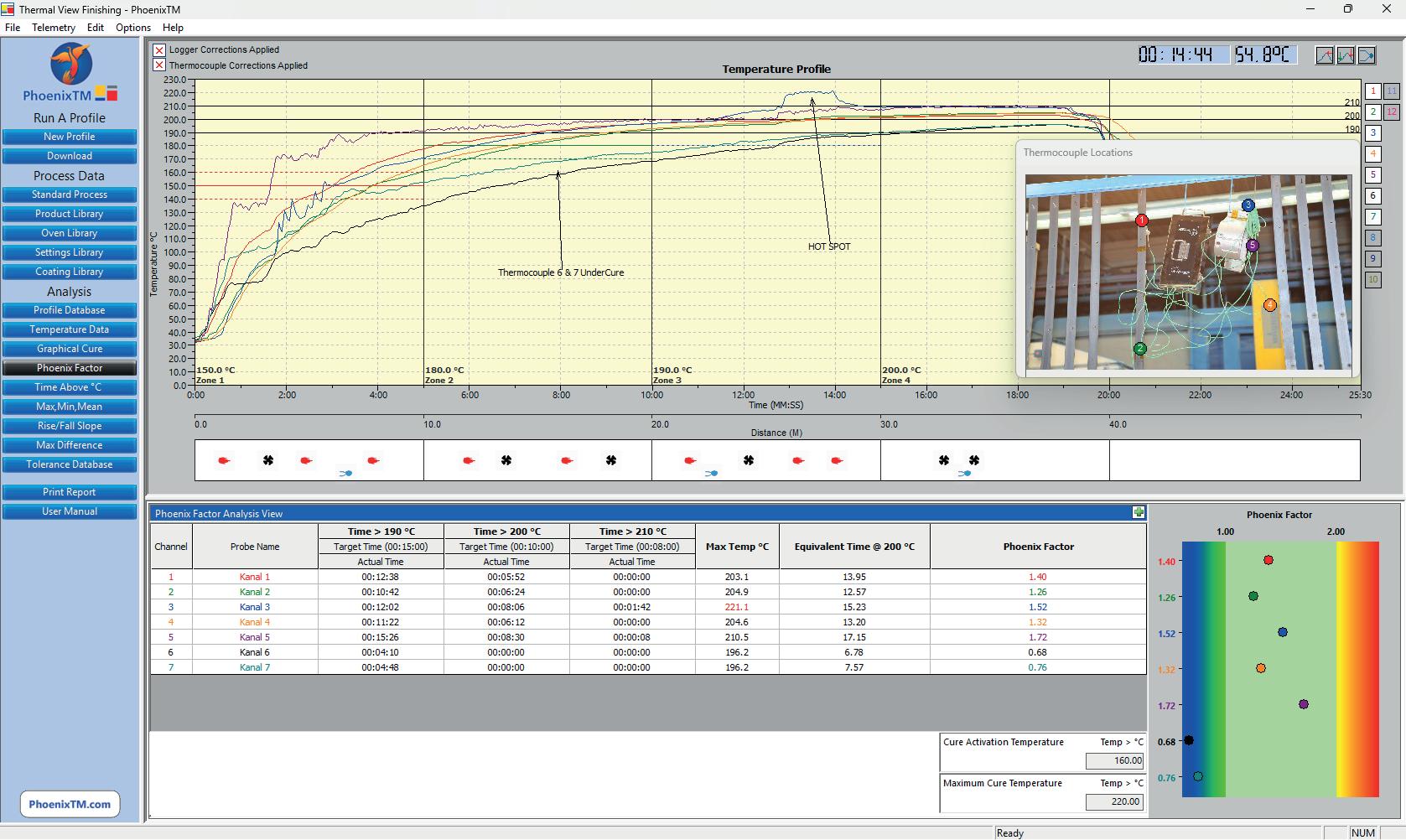
Task: Click the Equivalent Time @ 200 °C column header
Action: [854, 547]
